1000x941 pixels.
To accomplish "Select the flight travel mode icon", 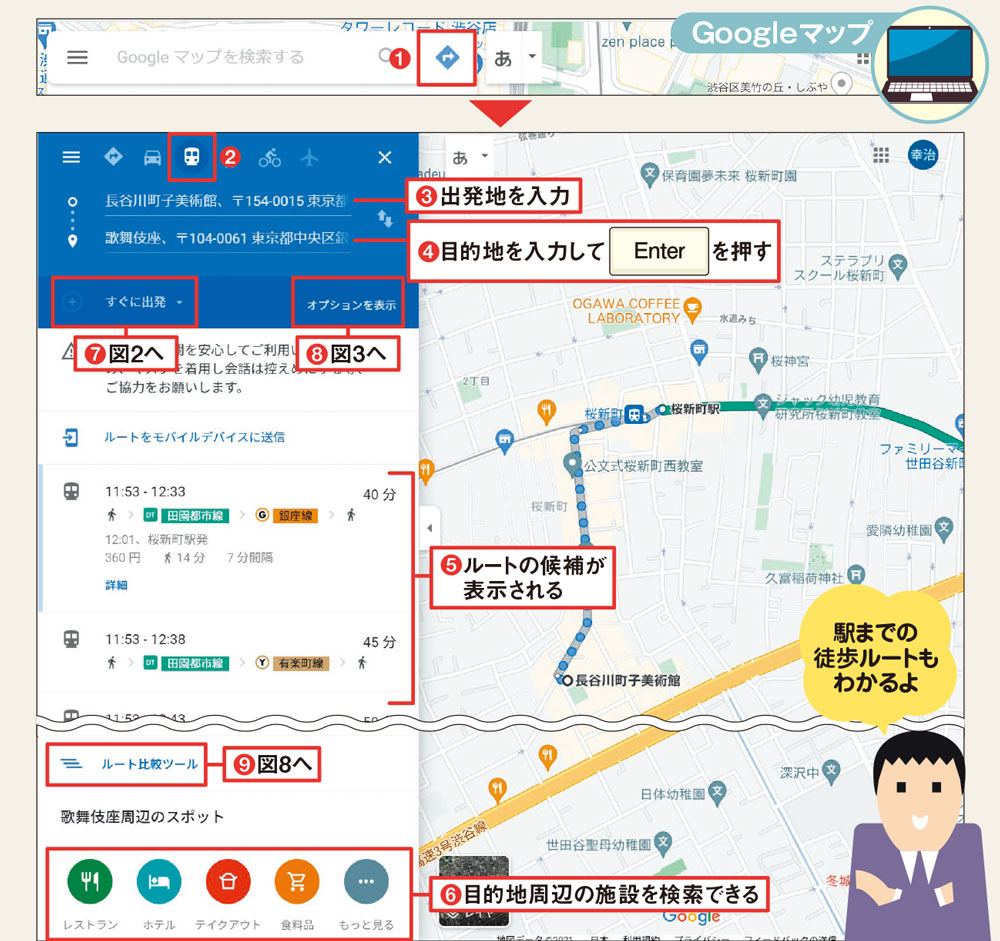I will (310, 157).
